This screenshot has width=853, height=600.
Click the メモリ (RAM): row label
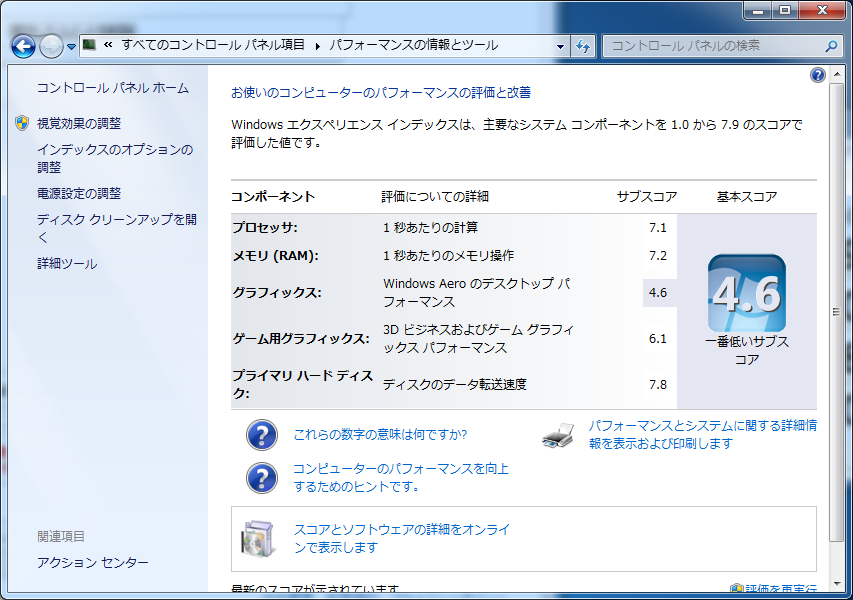click(276, 256)
